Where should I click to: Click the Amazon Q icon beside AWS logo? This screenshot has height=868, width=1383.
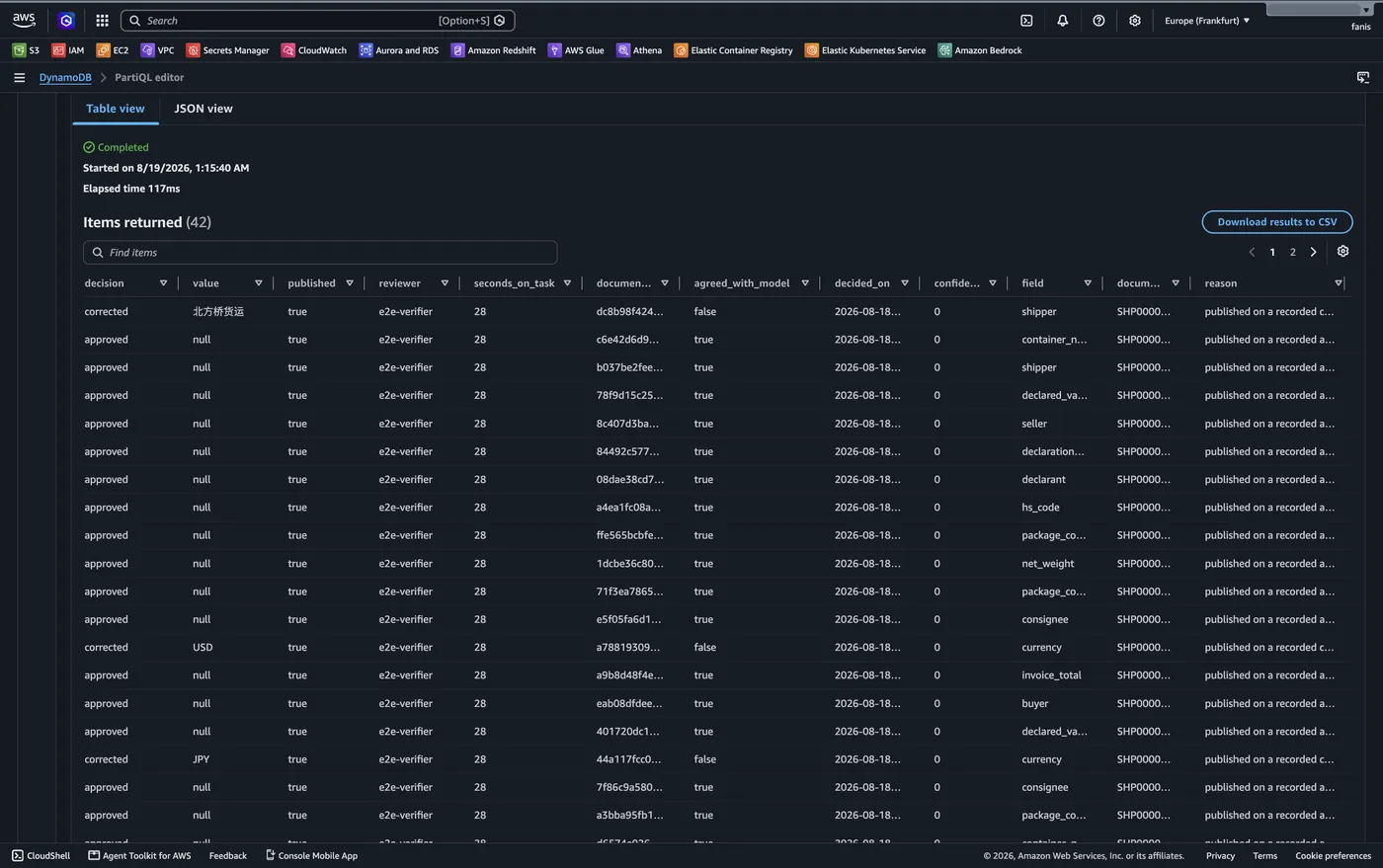(66, 20)
